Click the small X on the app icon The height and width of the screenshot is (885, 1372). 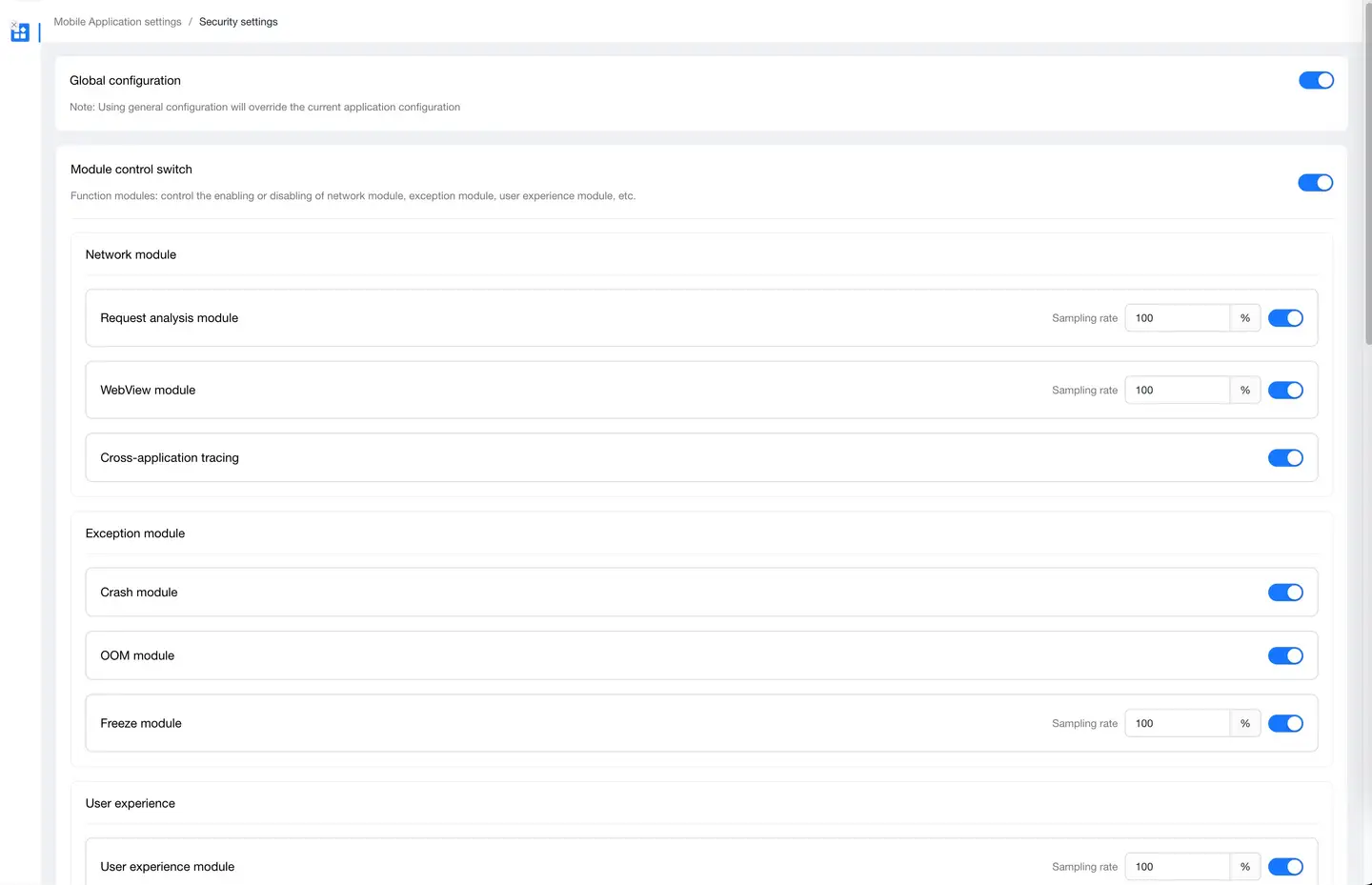point(13,25)
